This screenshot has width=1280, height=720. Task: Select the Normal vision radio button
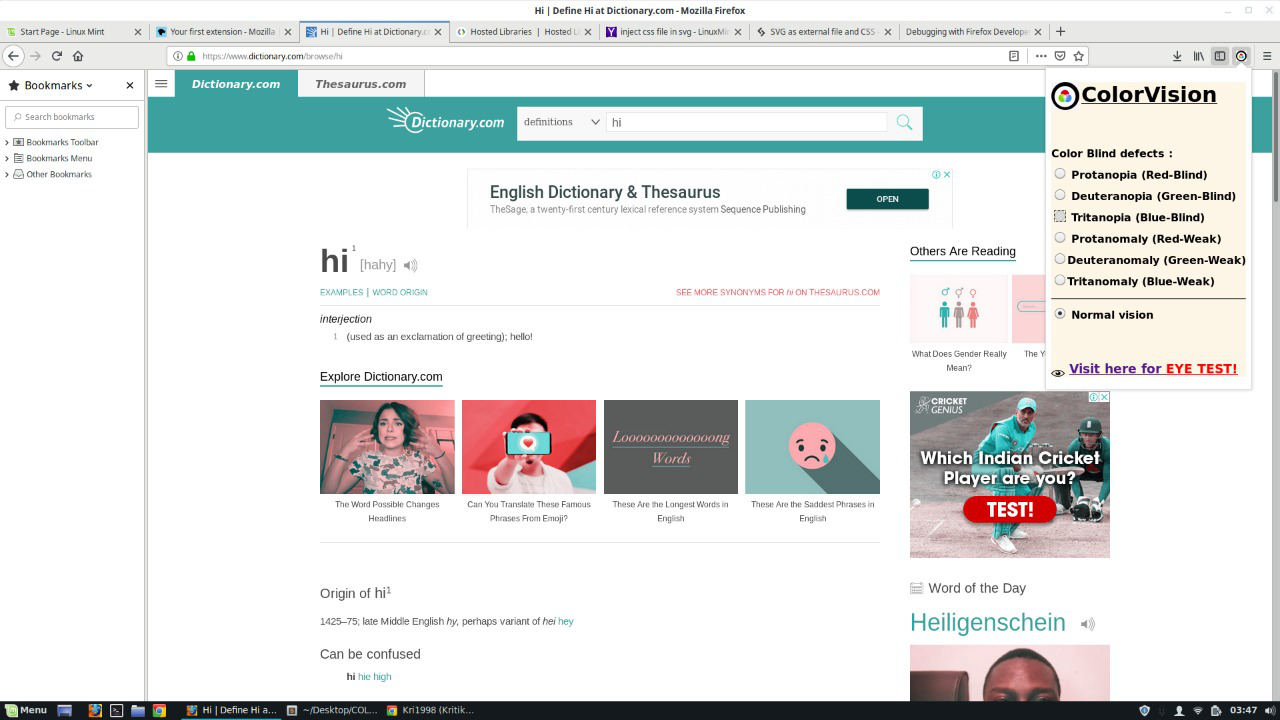1060,313
